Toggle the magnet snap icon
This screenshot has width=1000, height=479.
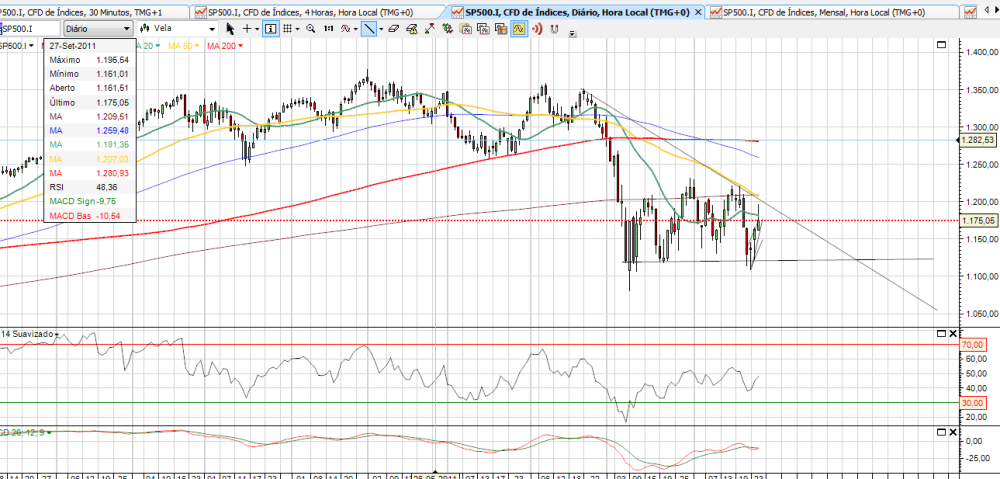tap(554, 29)
